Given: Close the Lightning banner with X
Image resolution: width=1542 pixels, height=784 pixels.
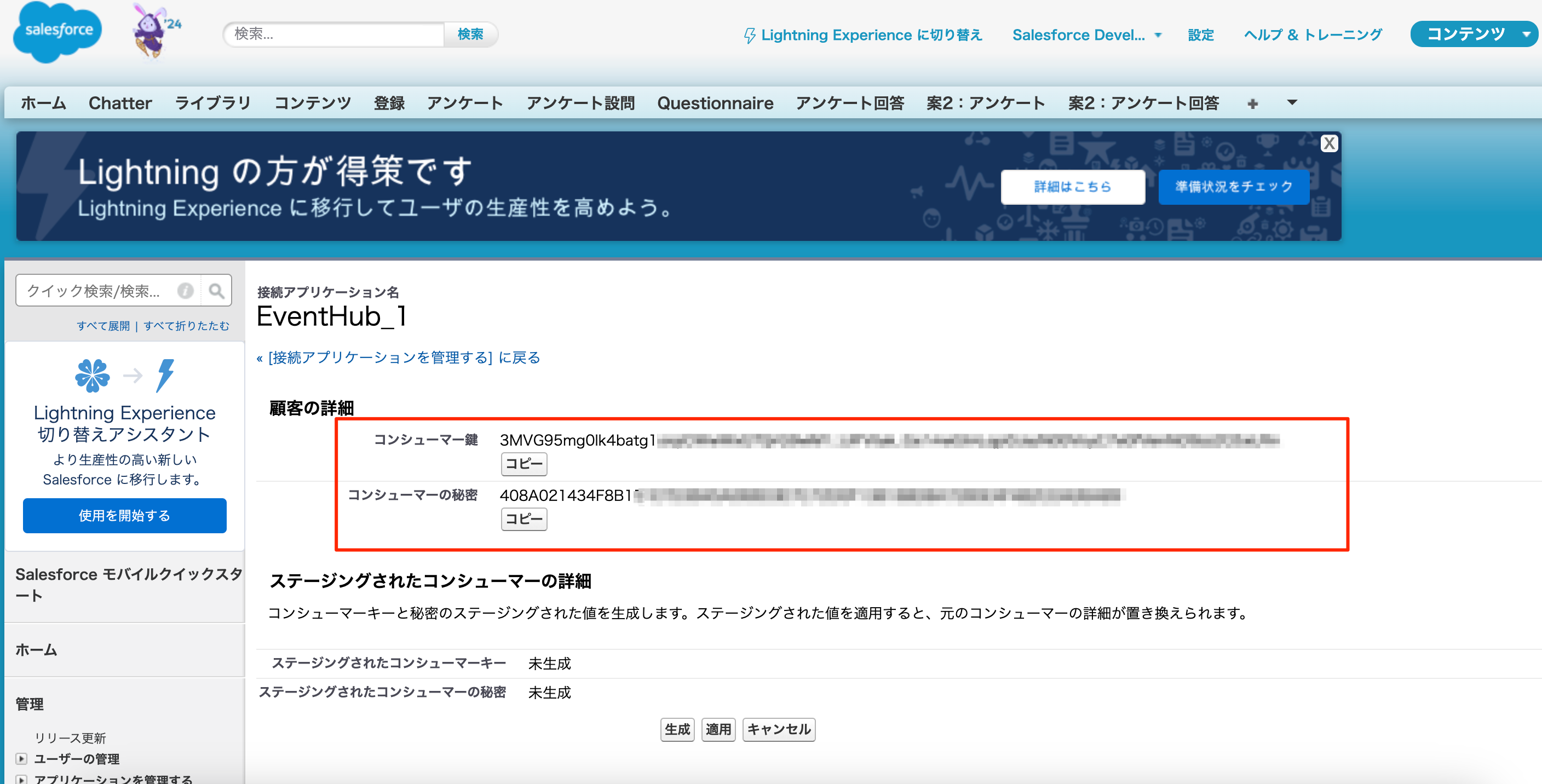Looking at the screenshot, I should click(x=1329, y=143).
